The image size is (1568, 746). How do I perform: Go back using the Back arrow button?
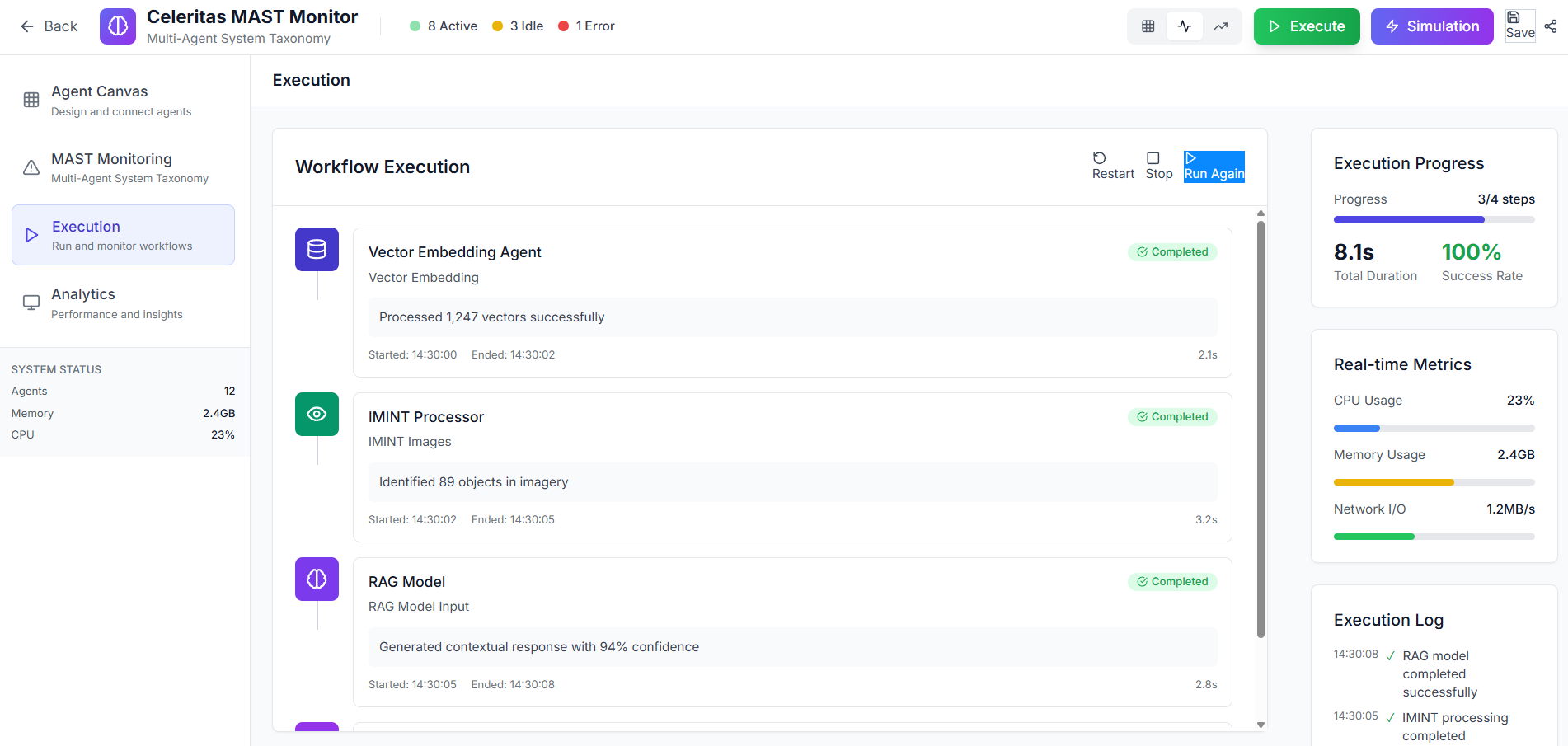pyautogui.click(x=49, y=26)
